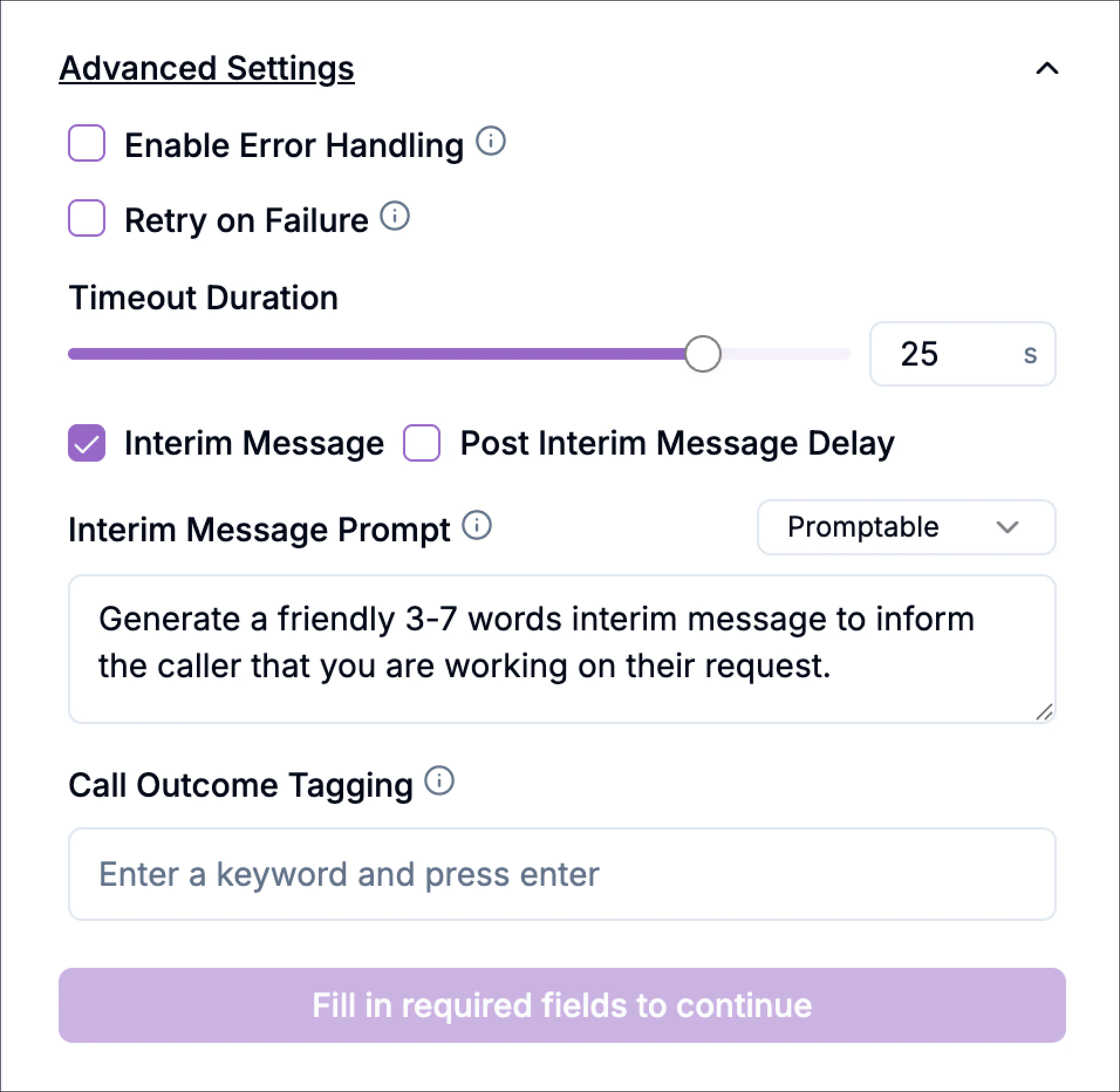Image resolution: width=1120 pixels, height=1092 pixels.
Task: Open the tooltip for Interim Message Prompt
Action: [x=477, y=525]
